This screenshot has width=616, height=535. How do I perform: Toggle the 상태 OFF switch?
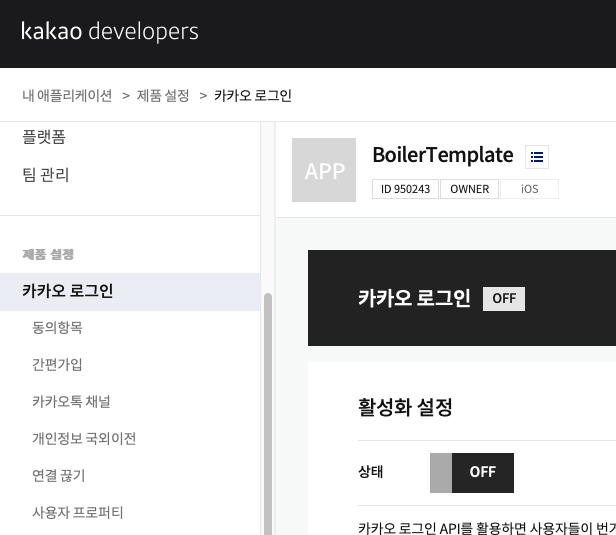point(472,473)
